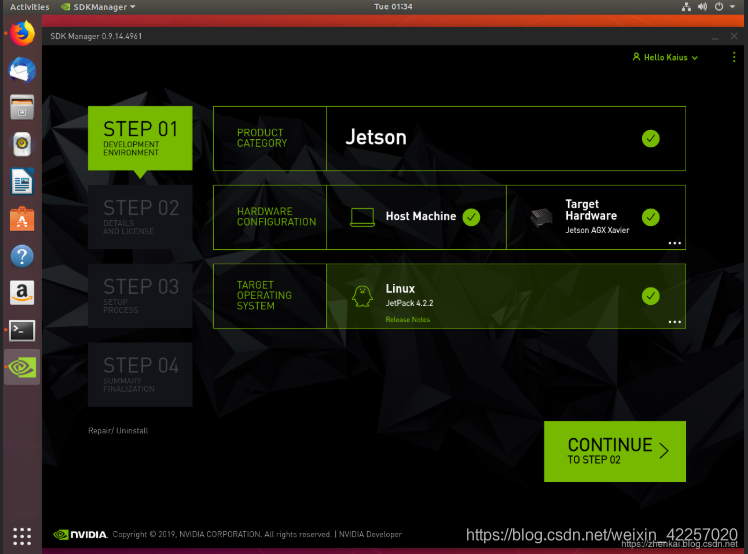Click the Linux penguin icon

(x=362, y=296)
